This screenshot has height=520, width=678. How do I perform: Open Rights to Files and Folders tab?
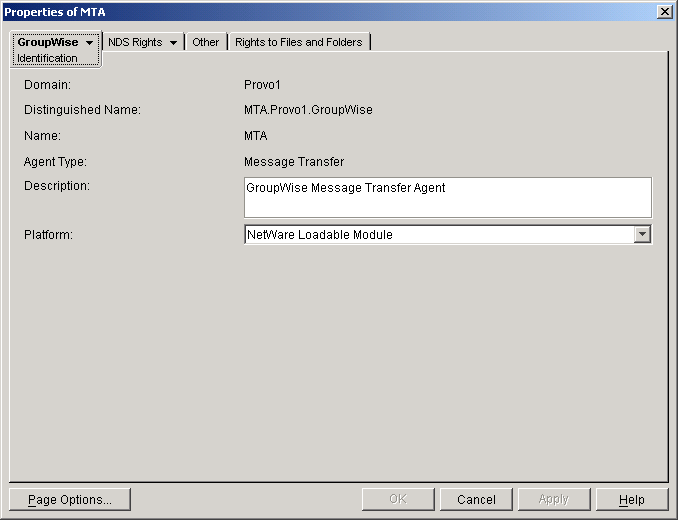[299, 42]
